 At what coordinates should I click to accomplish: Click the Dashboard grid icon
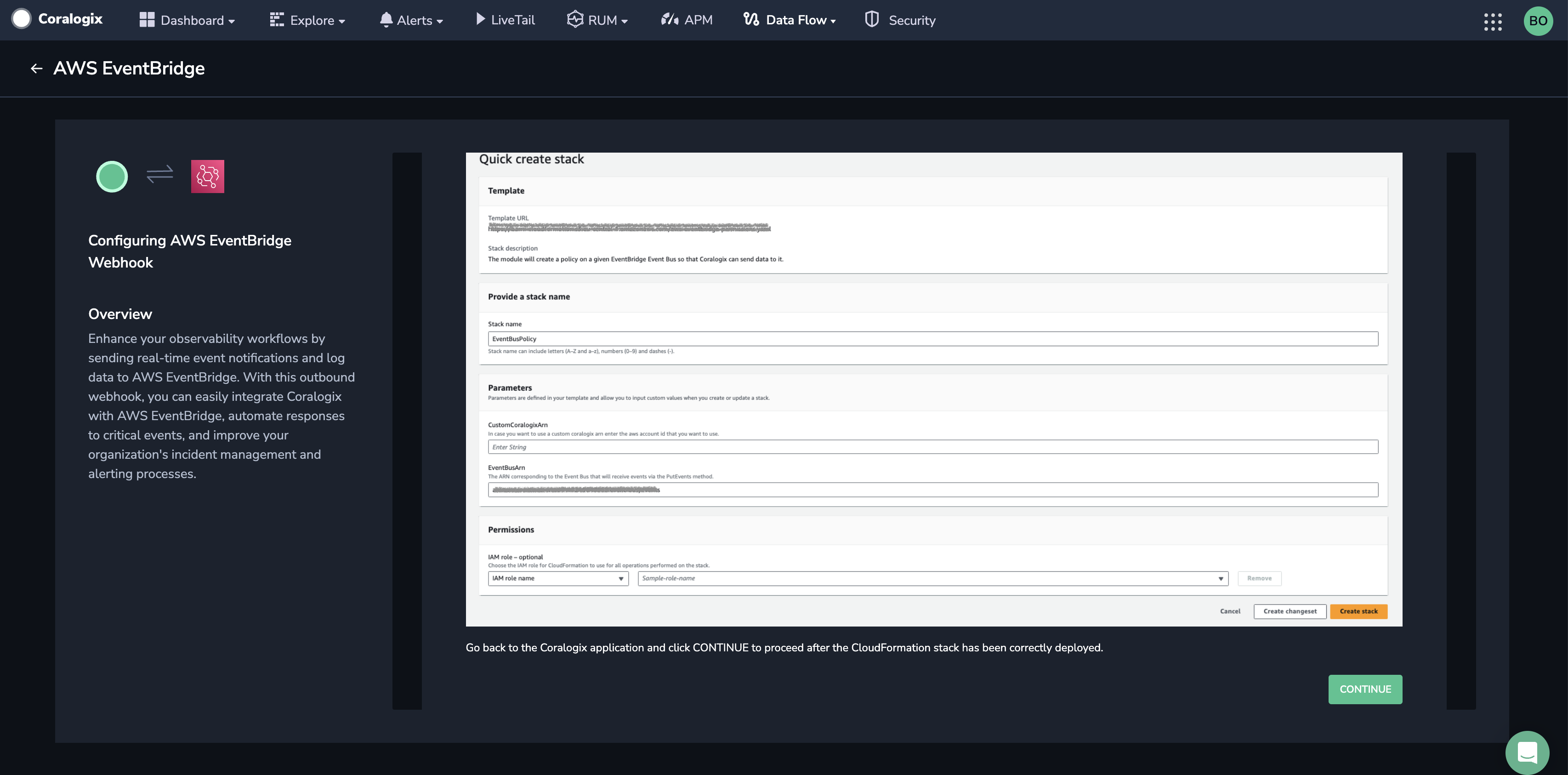pos(147,19)
